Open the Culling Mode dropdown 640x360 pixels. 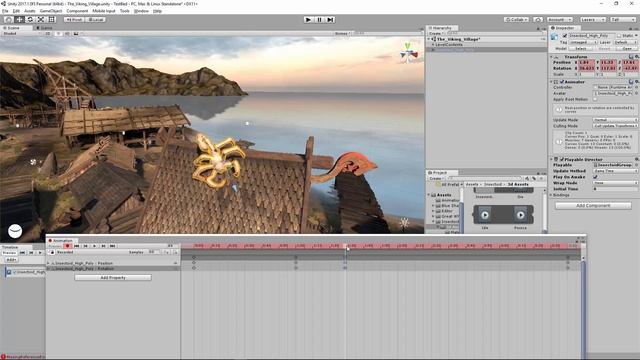click(x=615, y=126)
